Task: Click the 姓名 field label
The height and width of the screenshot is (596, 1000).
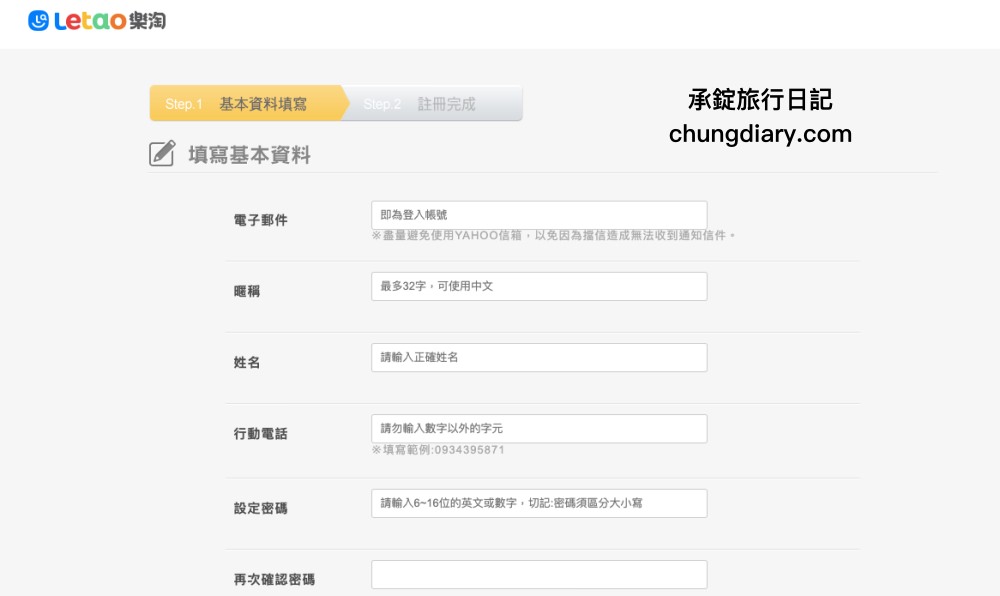Action: pos(247,362)
